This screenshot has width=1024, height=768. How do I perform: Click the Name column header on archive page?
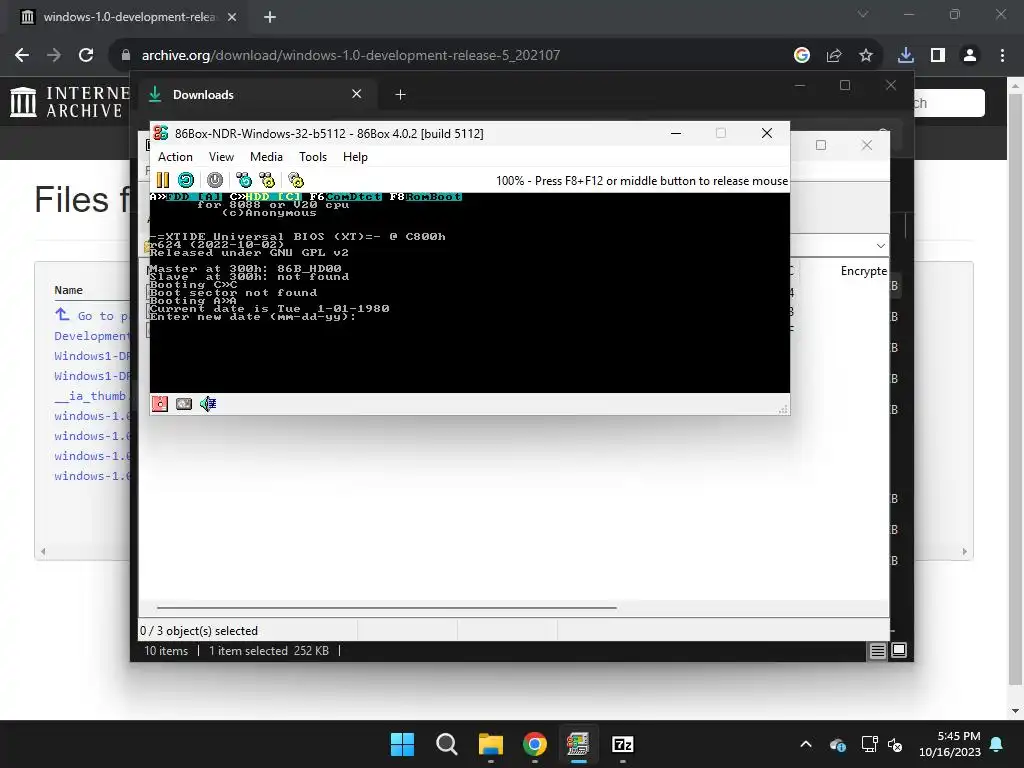coord(69,290)
